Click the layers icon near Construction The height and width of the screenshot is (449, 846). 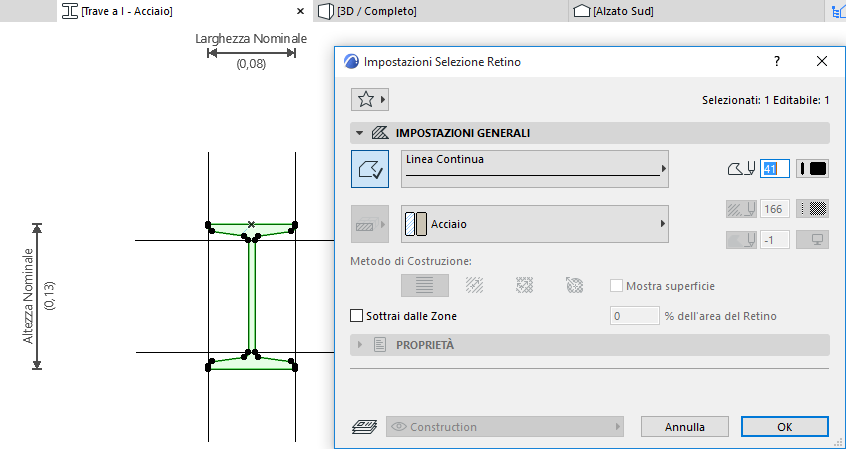(x=365, y=427)
